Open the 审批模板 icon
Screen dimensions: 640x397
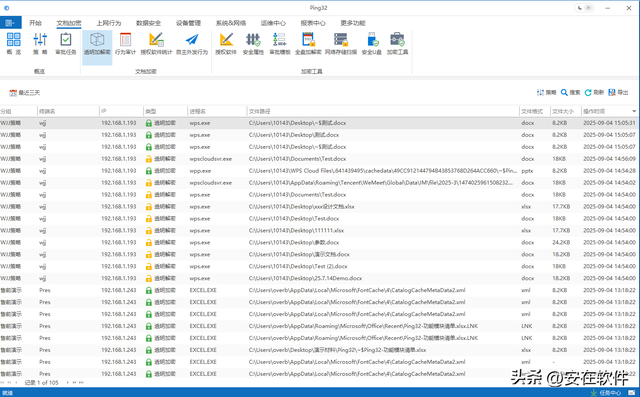(280, 43)
